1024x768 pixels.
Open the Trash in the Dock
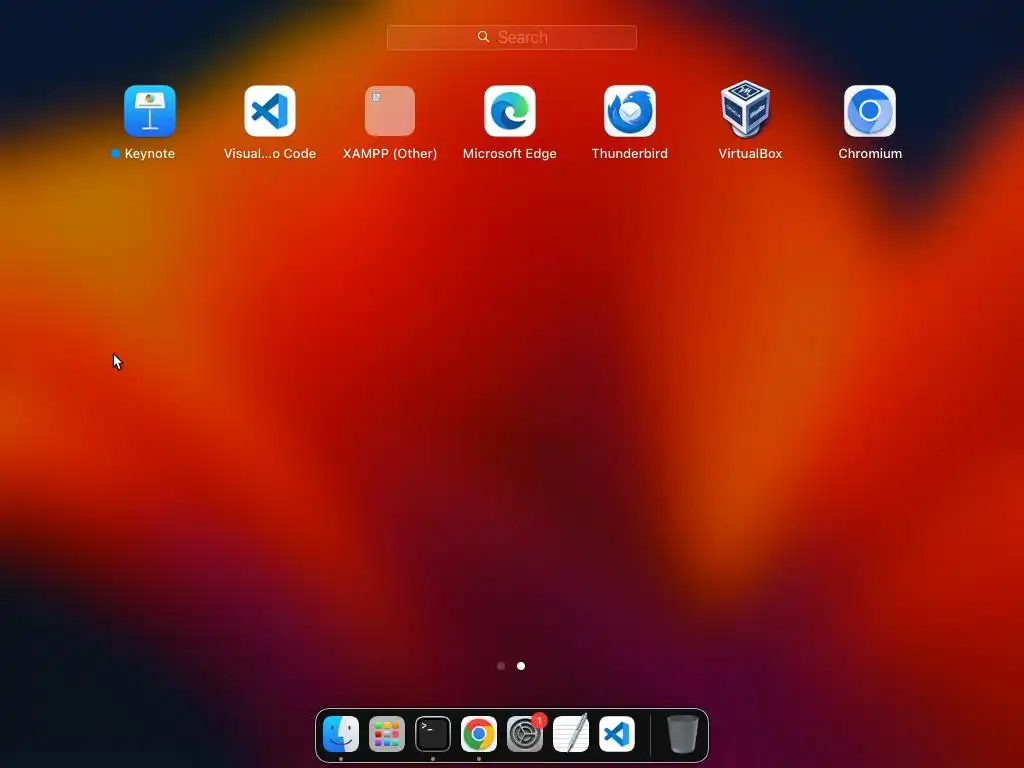[x=682, y=734]
